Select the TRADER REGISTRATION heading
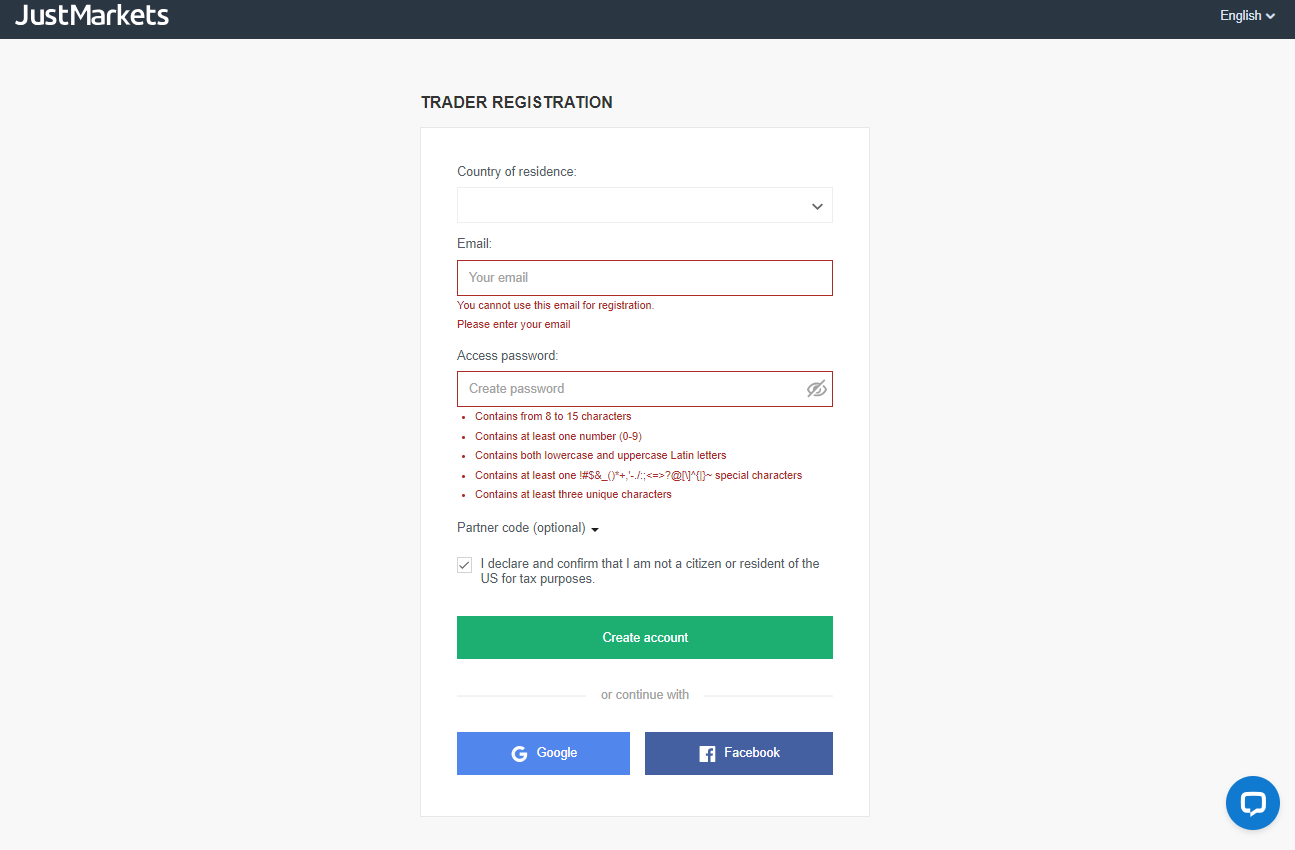1295x850 pixels. pyautogui.click(x=517, y=102)
